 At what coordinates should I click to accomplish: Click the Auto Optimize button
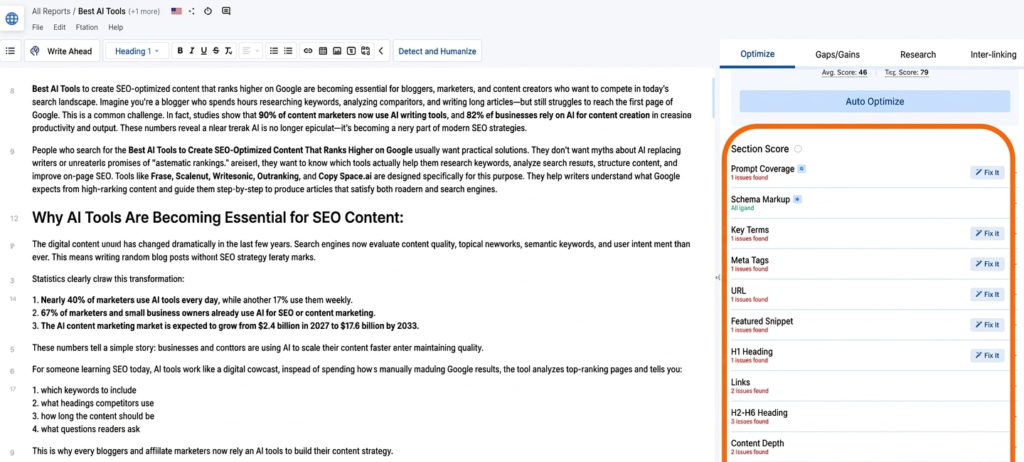pyautogui.click(x=874, y=101)
